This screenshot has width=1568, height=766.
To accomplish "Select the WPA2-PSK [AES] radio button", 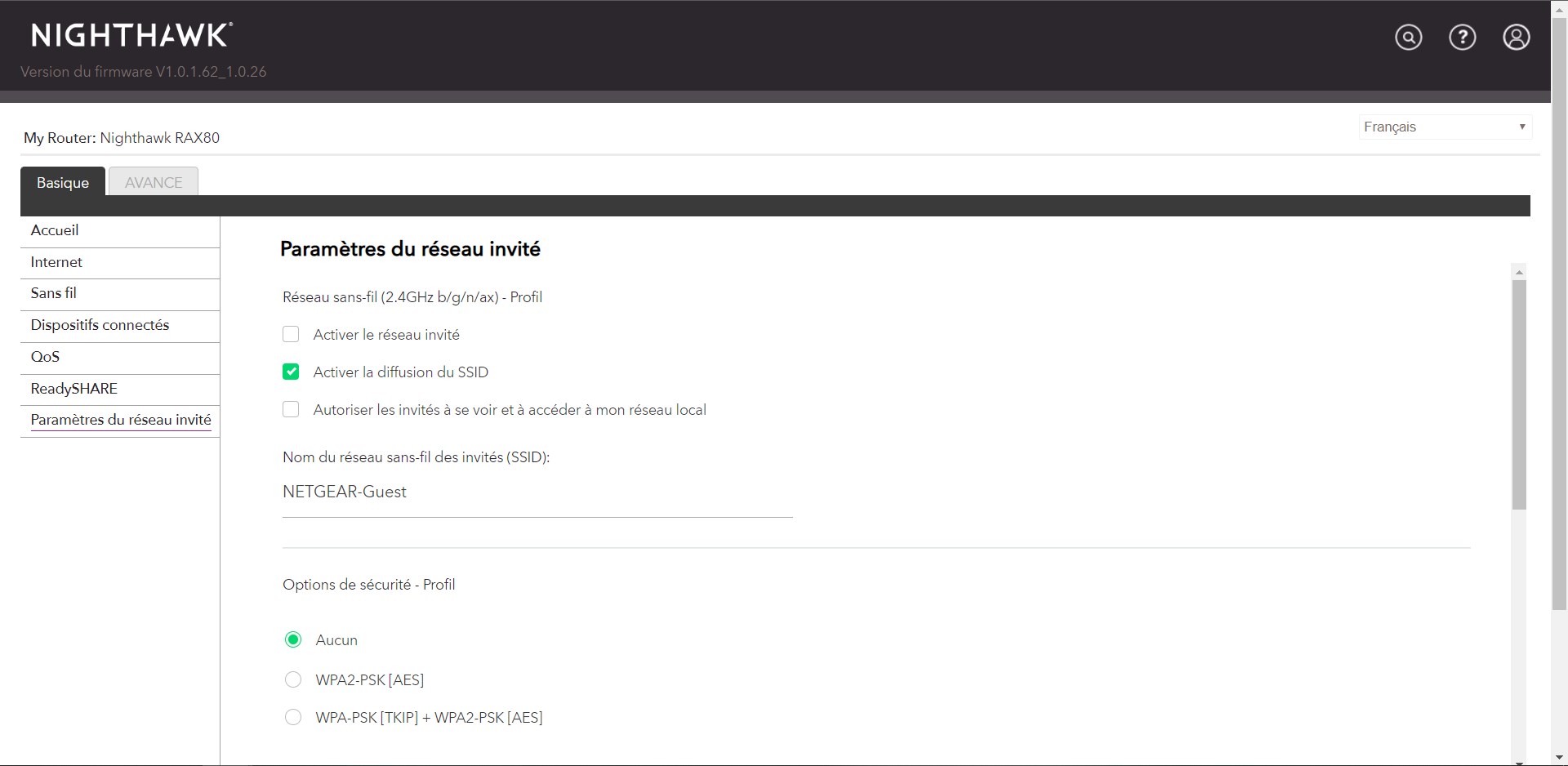I will click(x=293, y=679).
